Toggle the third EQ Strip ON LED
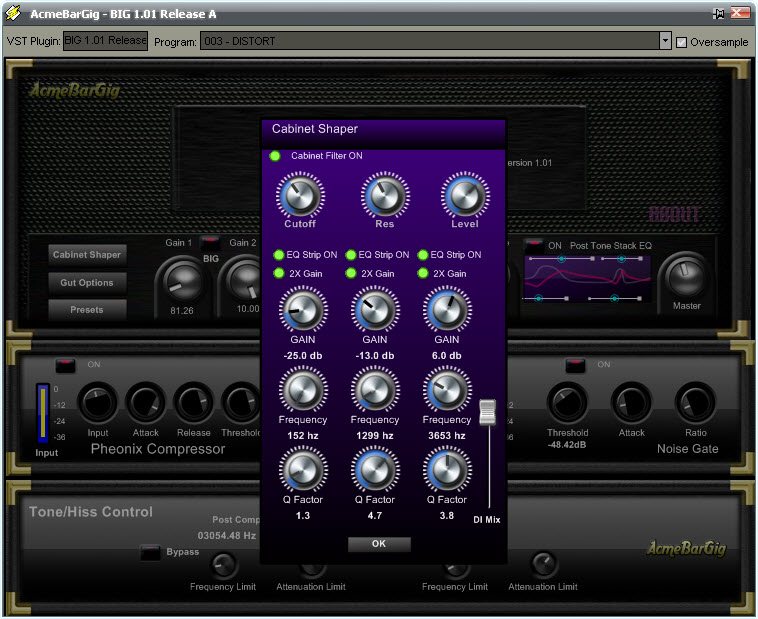This screenshot has height=619, width=758. pos(423,254)
